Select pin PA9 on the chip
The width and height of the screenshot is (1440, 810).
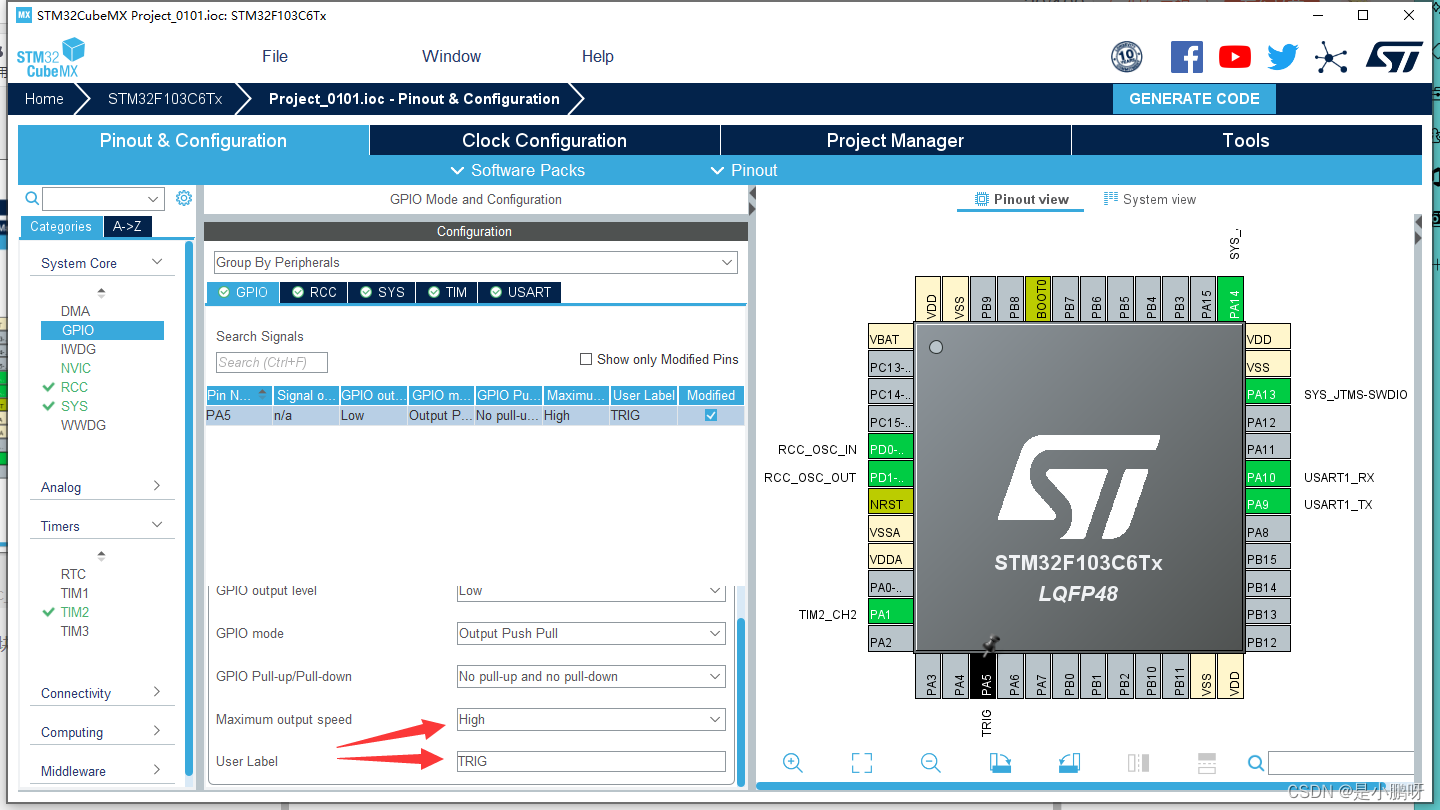click(x=1268, y=504)
